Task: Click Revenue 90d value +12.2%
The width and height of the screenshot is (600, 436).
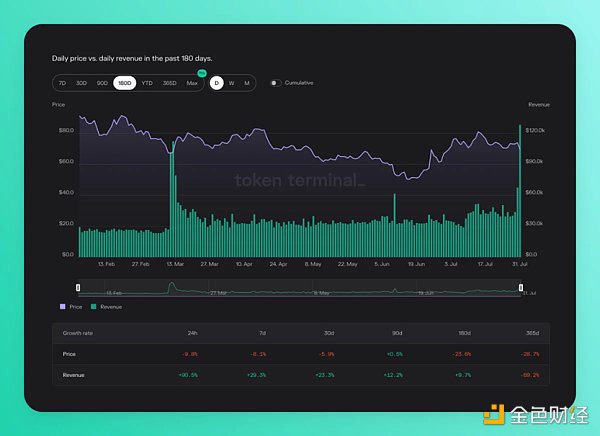Action: point(393,375)
